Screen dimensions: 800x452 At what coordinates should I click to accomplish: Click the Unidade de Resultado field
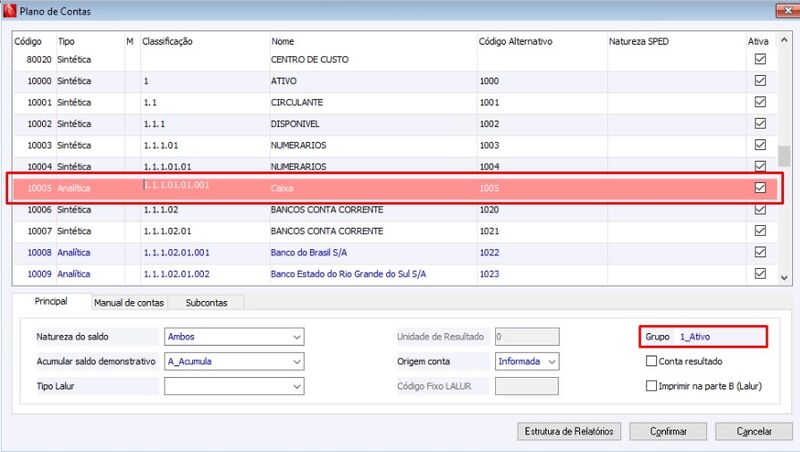(x=527, y=337)
